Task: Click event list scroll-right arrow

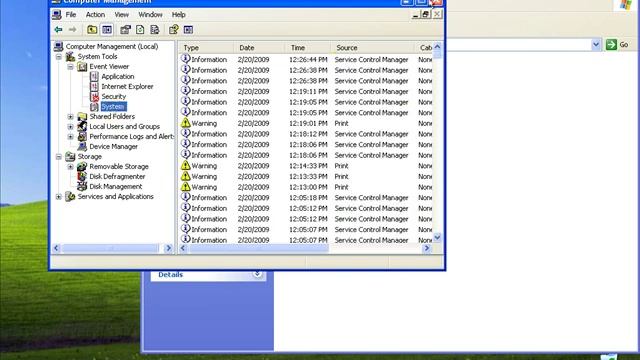Action: (x=427, y=248)
